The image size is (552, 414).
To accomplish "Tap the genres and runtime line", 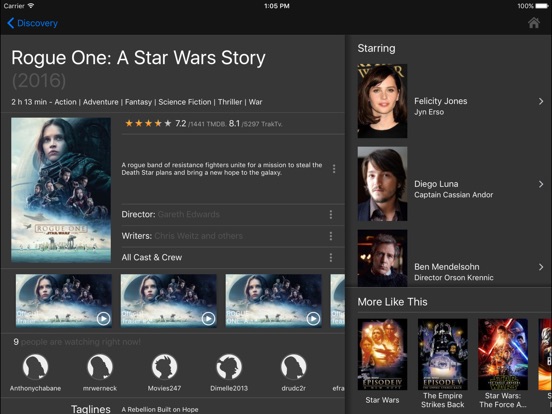I will point(137,102).
